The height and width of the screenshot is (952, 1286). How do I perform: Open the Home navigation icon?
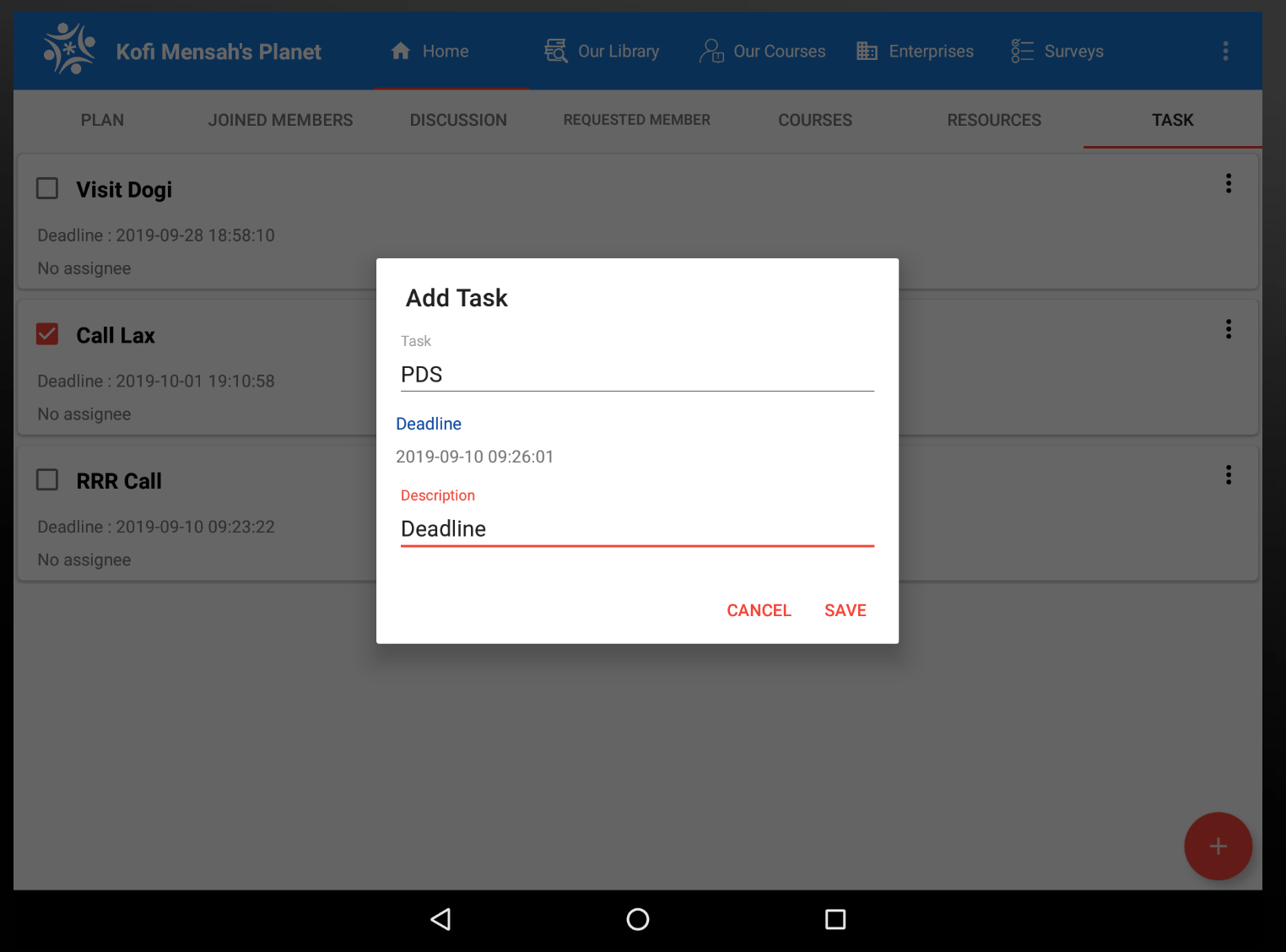click(400, 51)
